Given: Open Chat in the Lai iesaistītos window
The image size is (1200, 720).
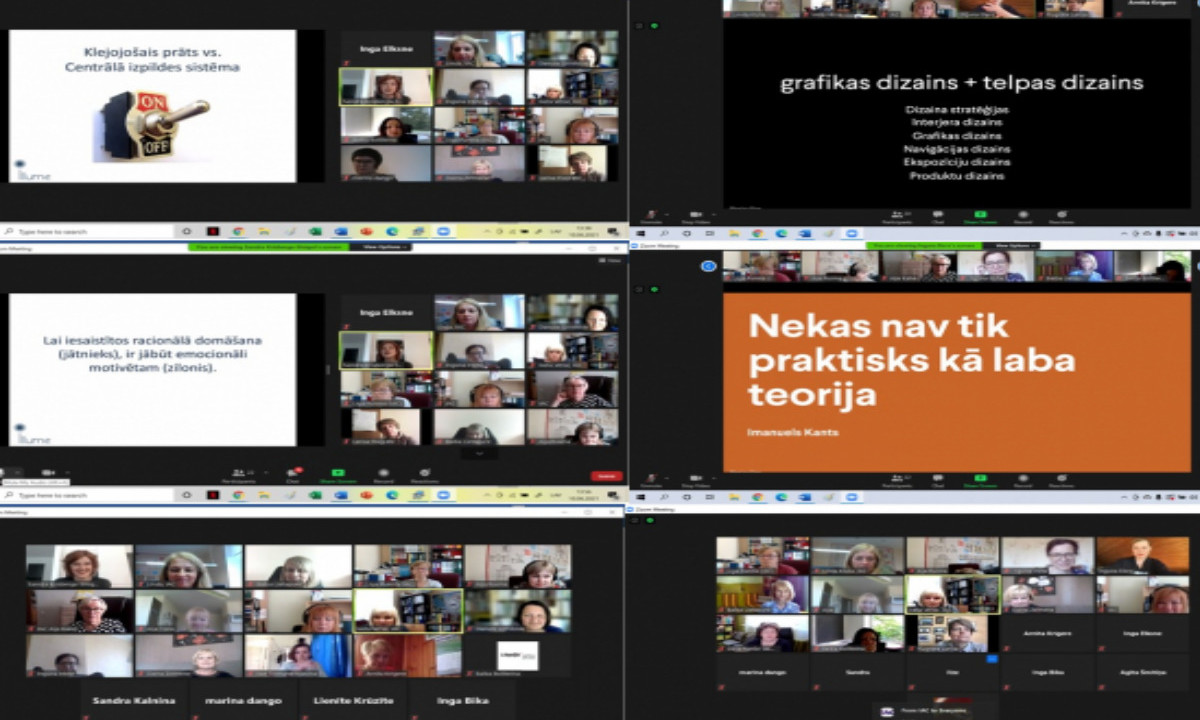Looking at the screenshot, I should point(294,475).
